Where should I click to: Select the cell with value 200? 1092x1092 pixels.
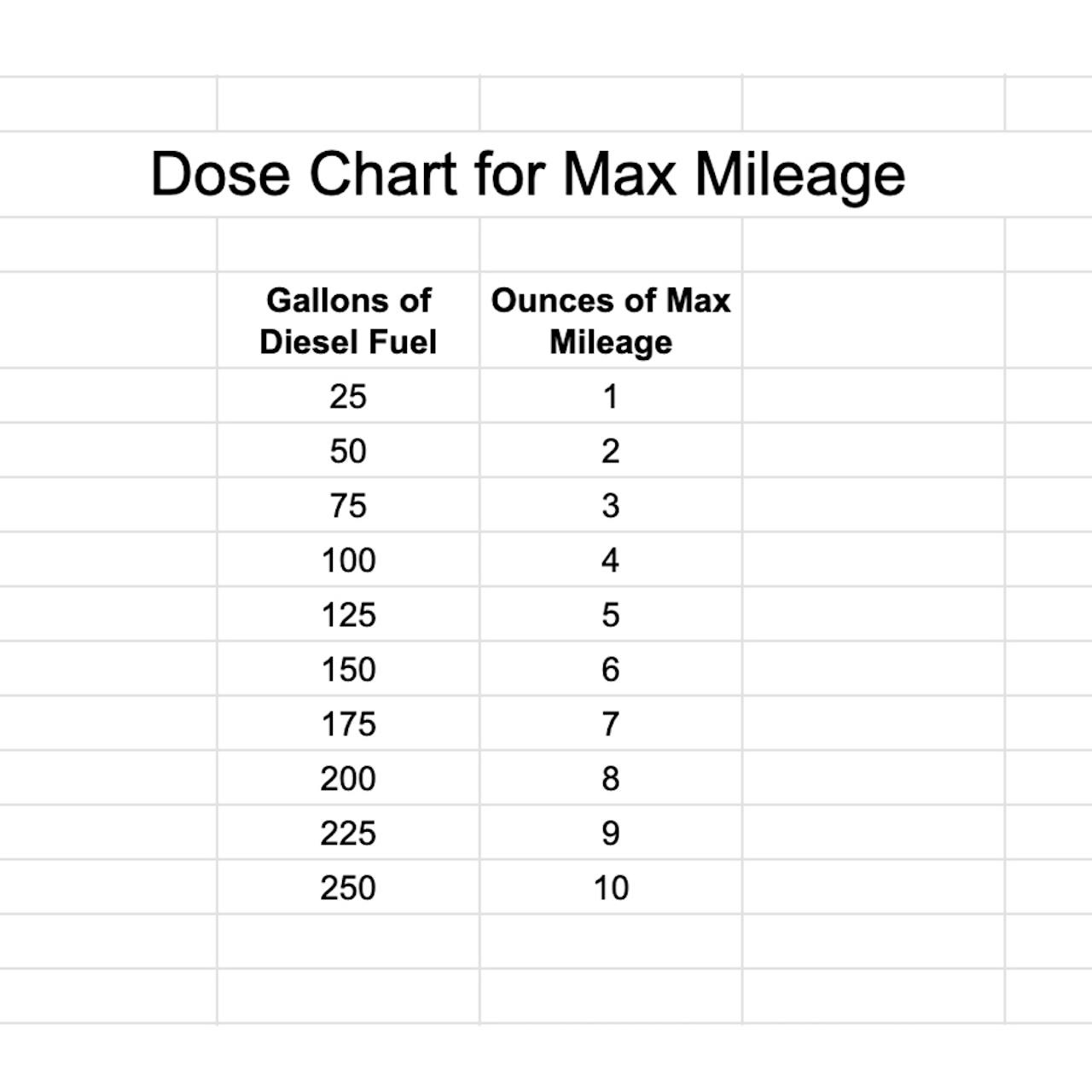[x=348, y=779]
